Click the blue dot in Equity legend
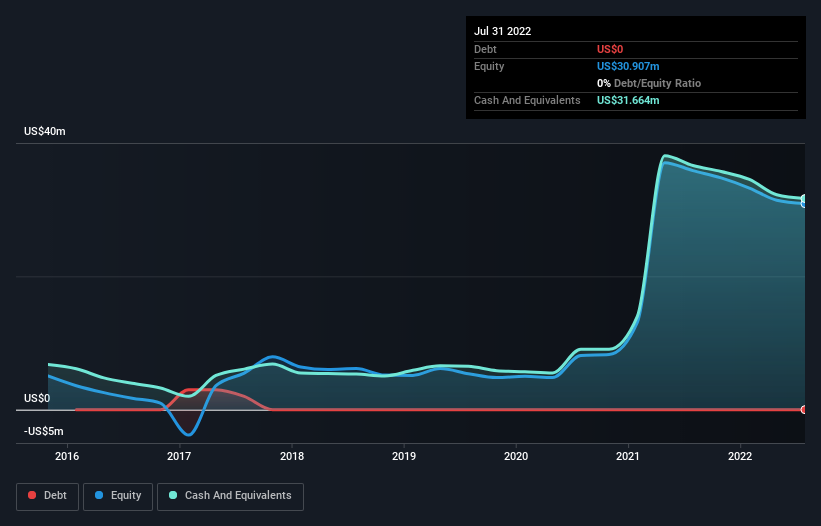 point(99,495)
